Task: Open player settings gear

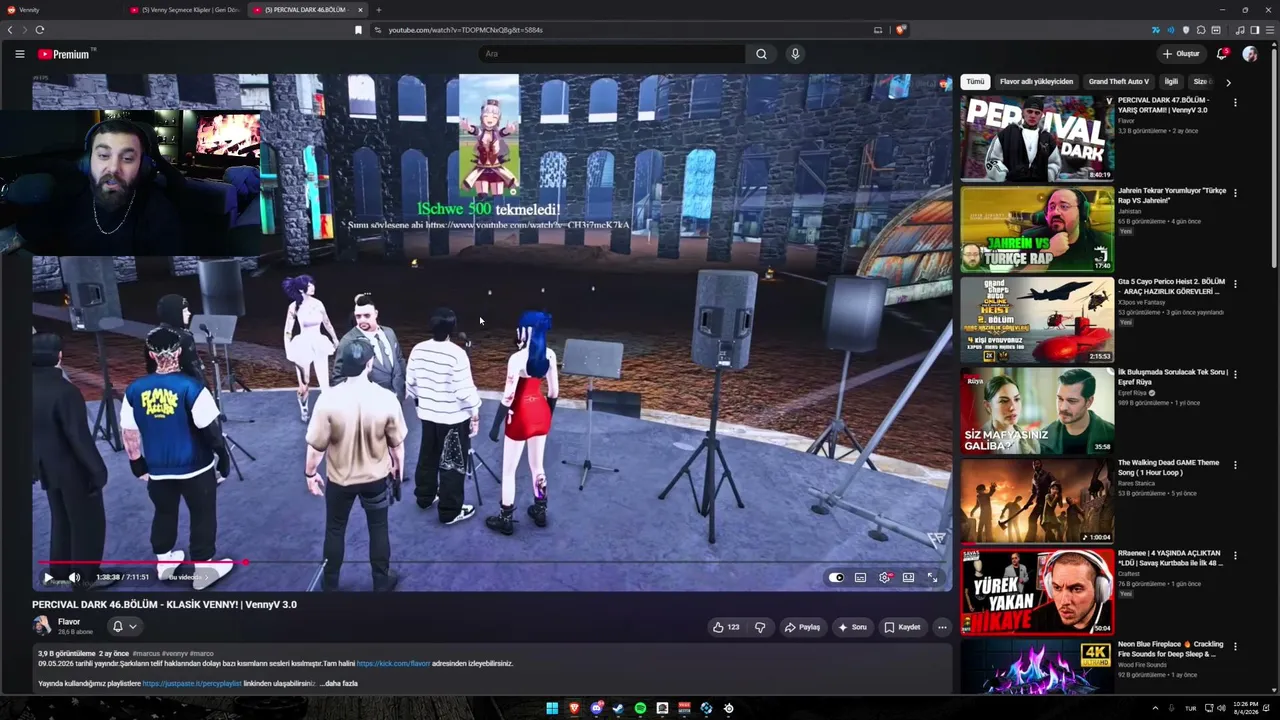Action: (884, 577)
